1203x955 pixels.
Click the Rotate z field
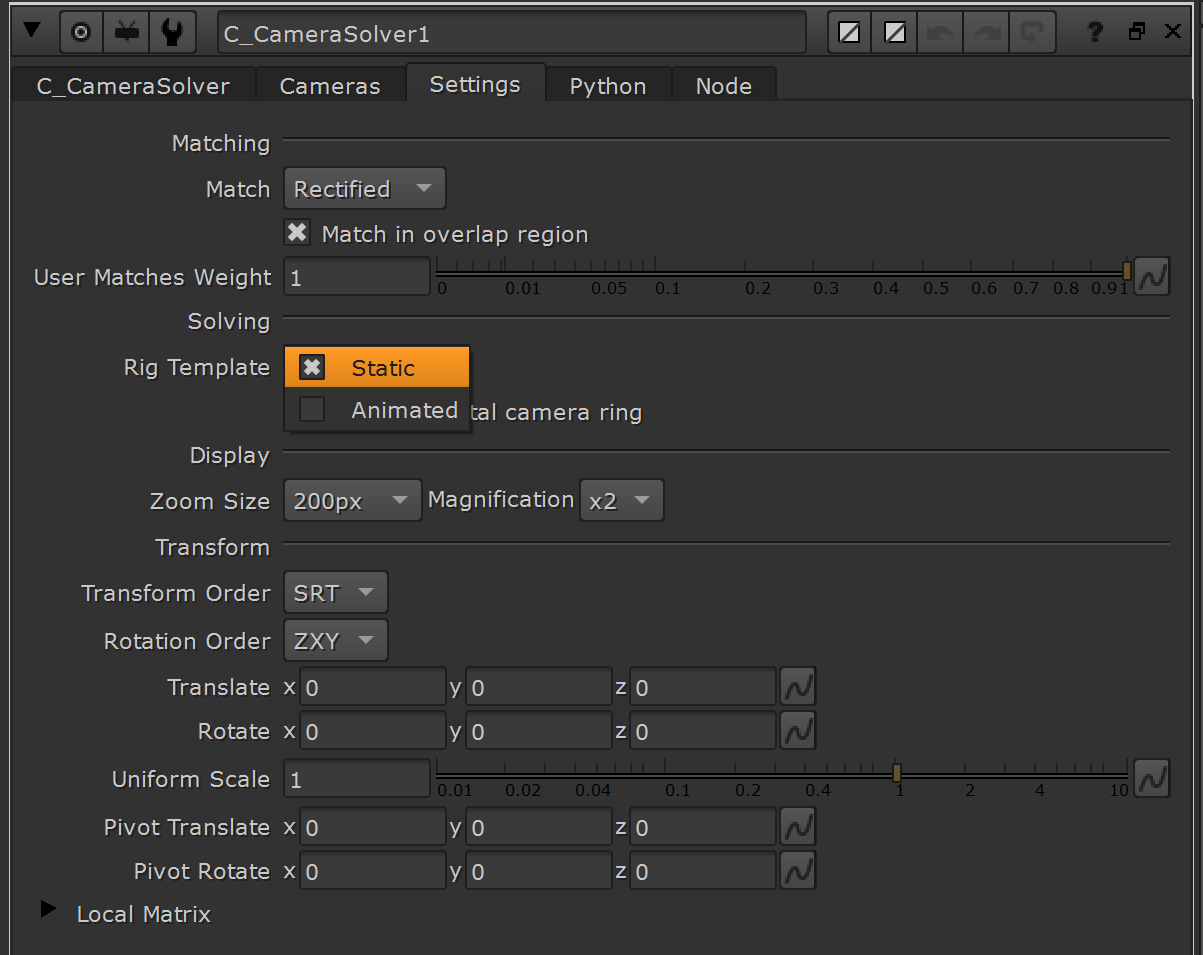[703, 731]
